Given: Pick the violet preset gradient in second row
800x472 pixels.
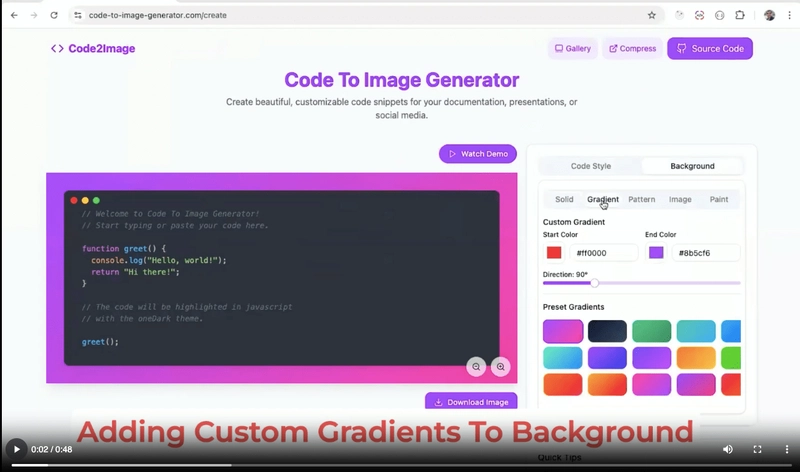Looking at the screenshot, I should [x=652, y=358].
